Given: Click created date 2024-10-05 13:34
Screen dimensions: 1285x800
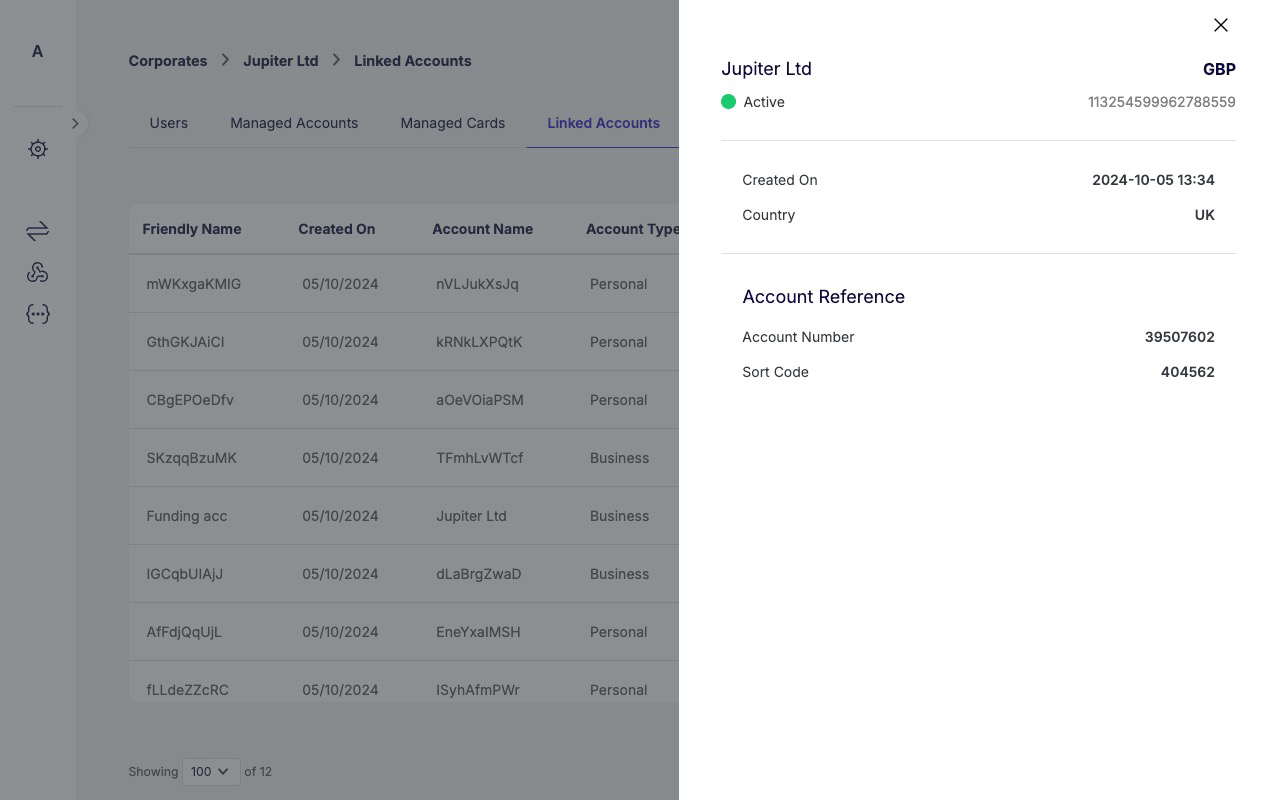Looking at the screenshot, I should (1153, 180).
